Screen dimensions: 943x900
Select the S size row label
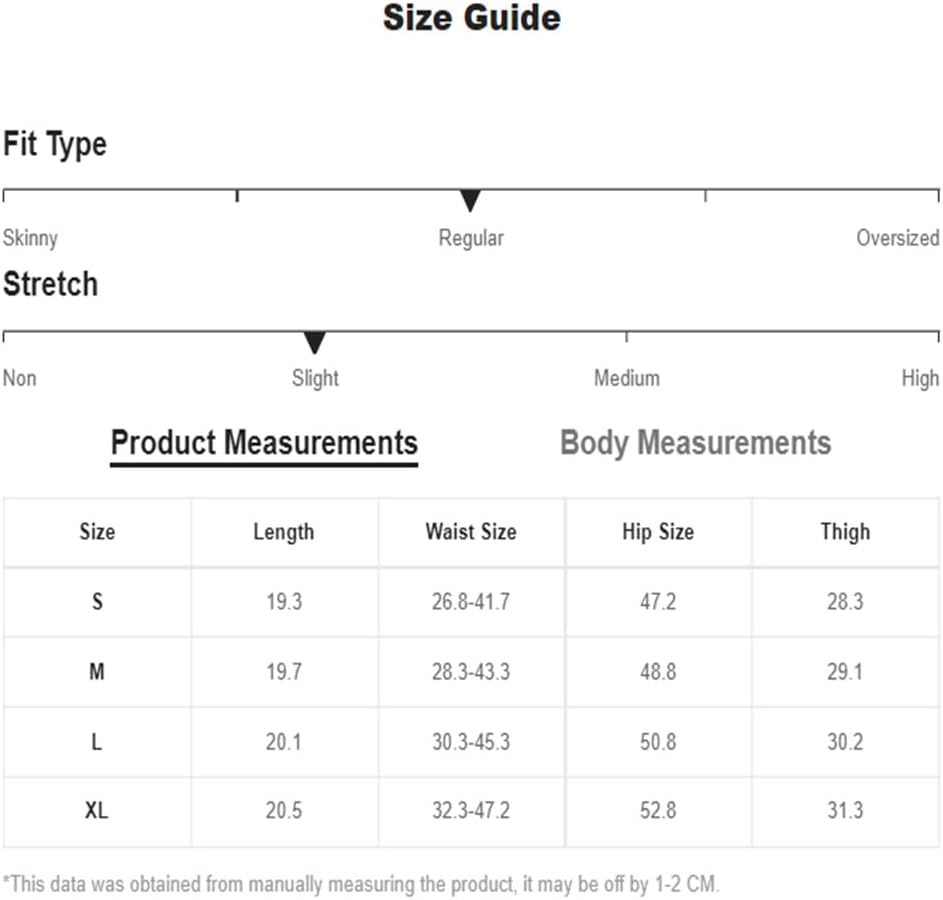click(97, 601)
